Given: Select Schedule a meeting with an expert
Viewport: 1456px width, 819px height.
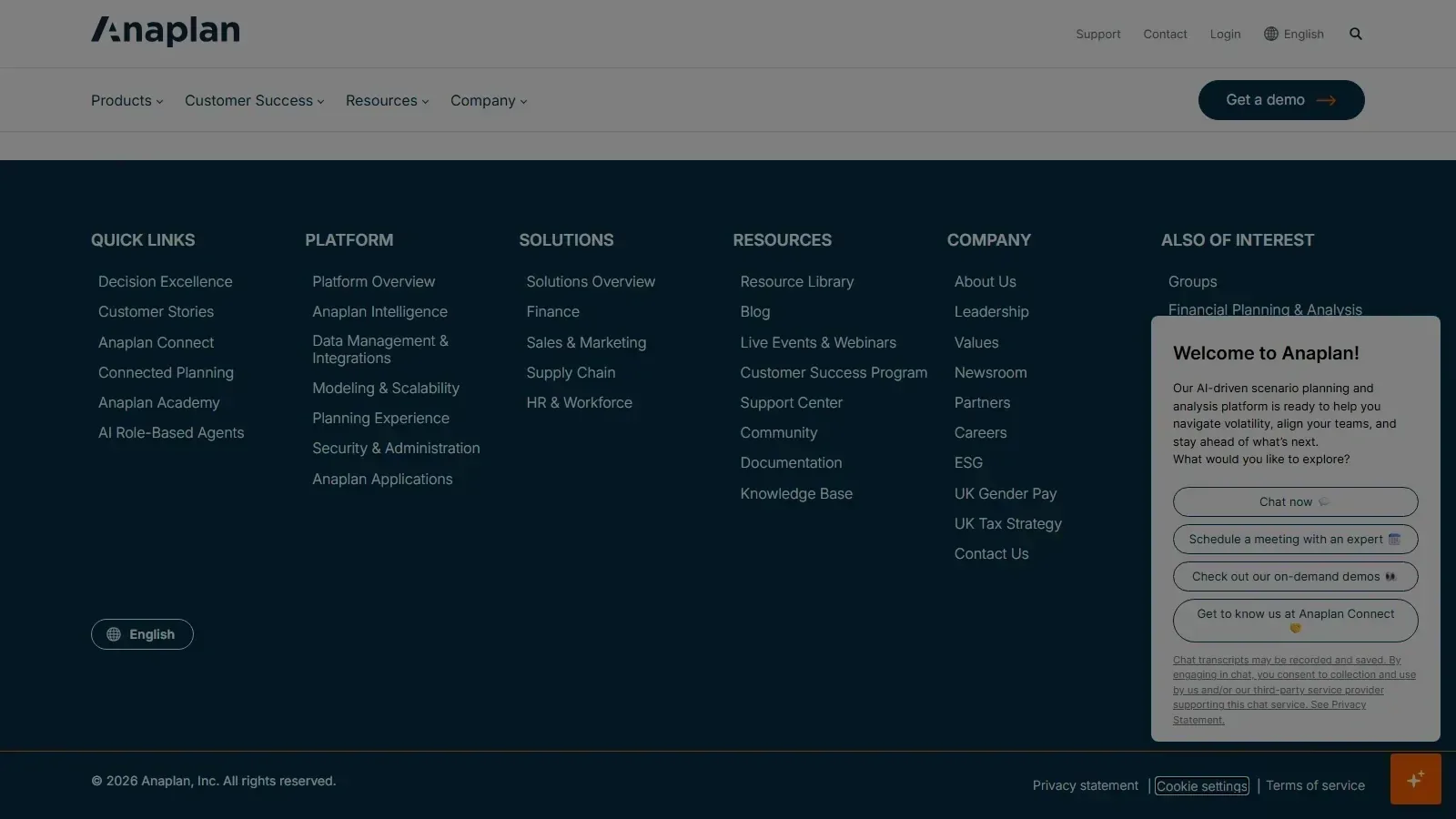Looking at the screenshot, I should click(x=1295, y=539).
